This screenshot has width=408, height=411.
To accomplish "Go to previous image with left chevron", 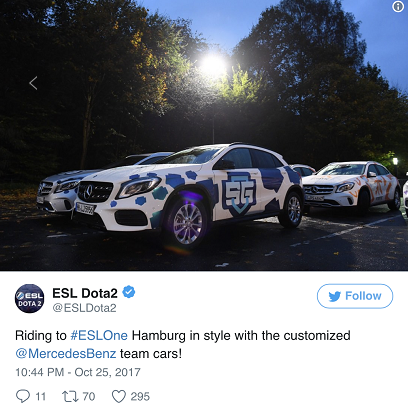I will pyautogui.click(x=33, y=83).
